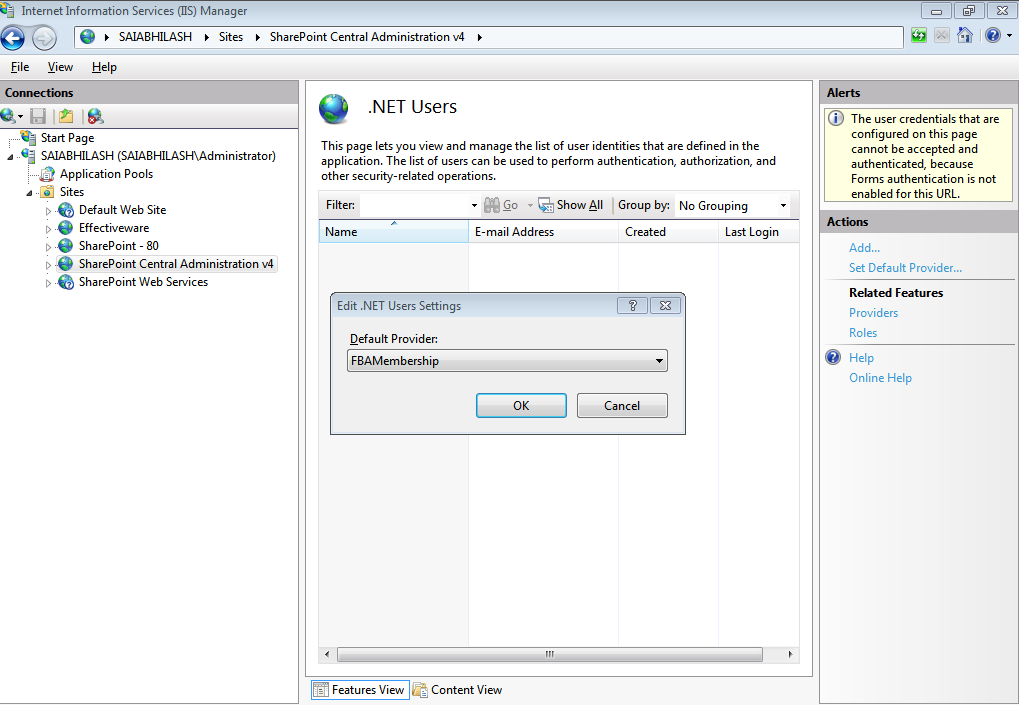
Task: Open the Filter dropdown arrow
Action: 474,205
